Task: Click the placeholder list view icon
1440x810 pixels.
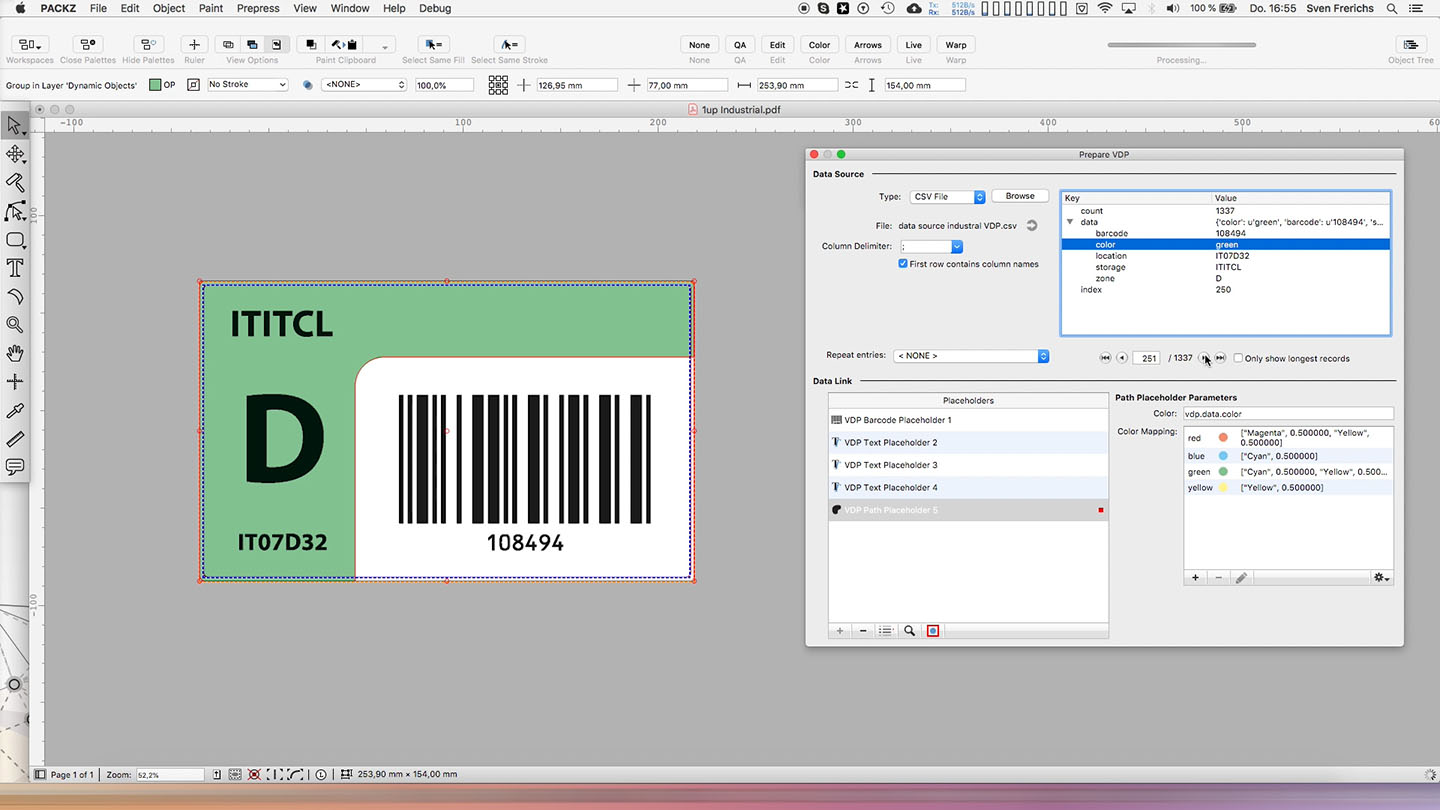Action: point(885,631)
